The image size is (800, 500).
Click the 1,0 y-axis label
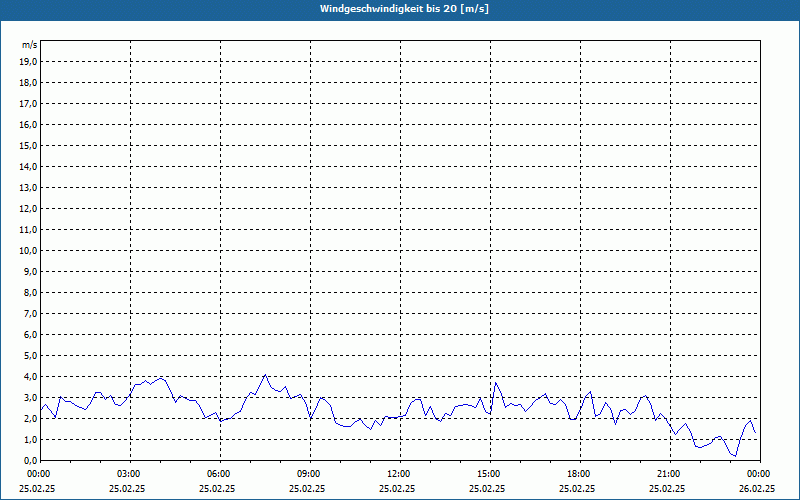click(x=31, y=440)
